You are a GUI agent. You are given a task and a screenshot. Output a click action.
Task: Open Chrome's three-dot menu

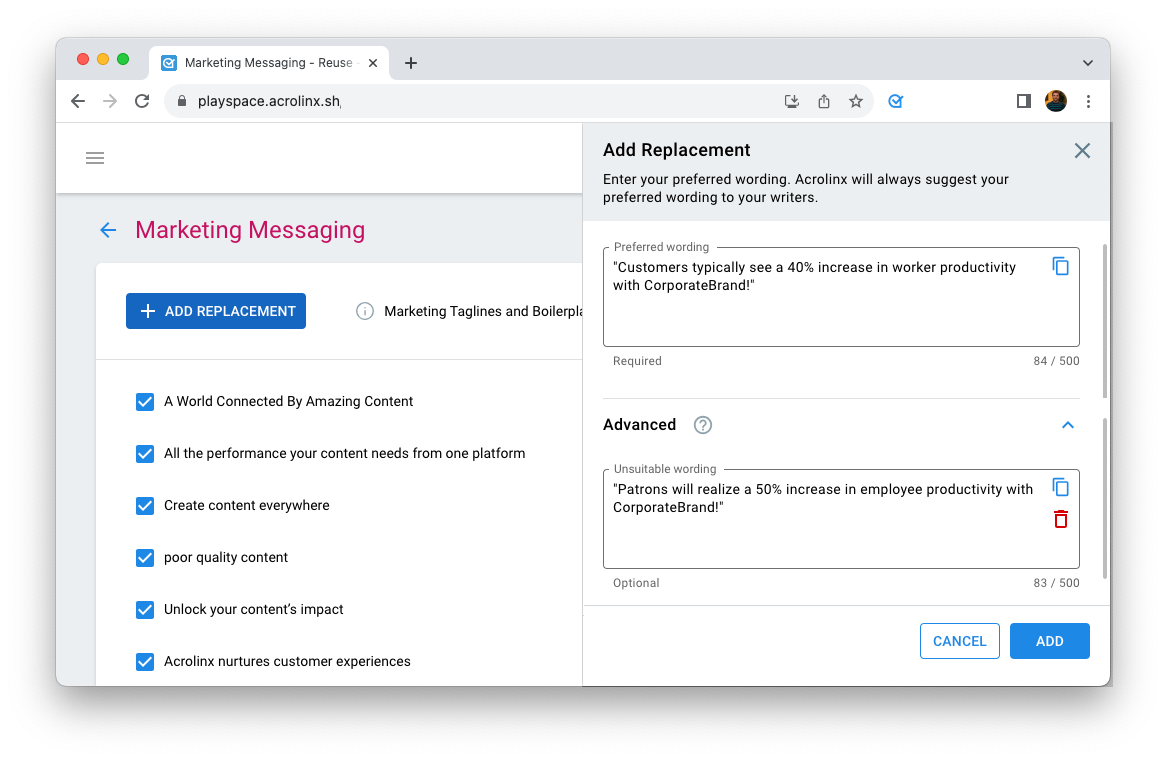pyautogui.click(x=1088, y=101)
